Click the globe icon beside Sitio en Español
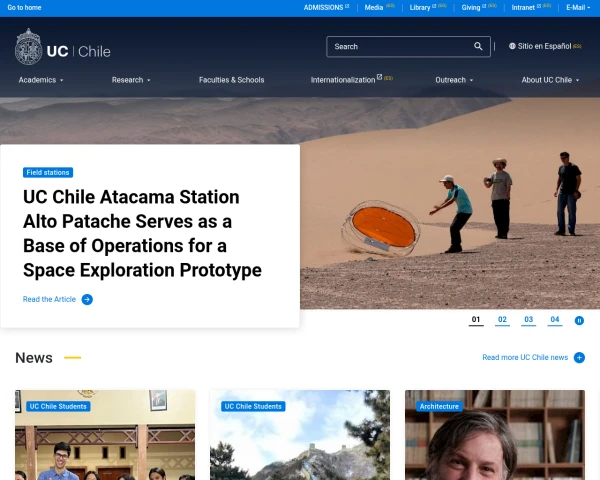This screenshot has width=600, height=480. [512, 46]
